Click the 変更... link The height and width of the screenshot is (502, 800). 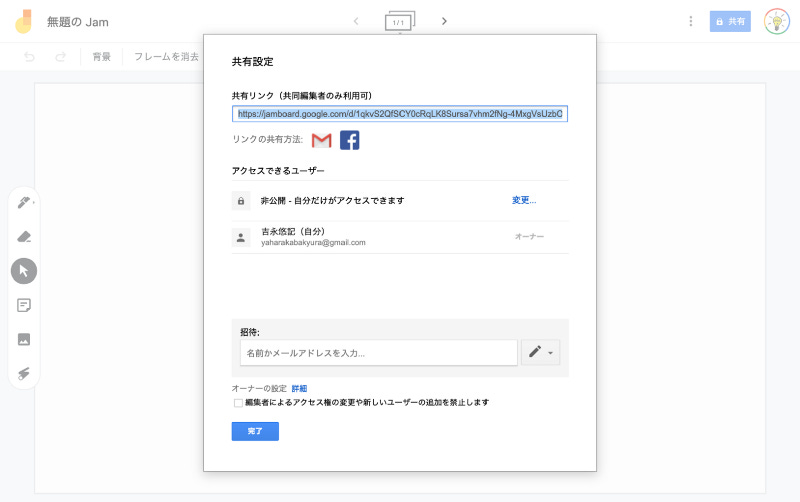524,200
